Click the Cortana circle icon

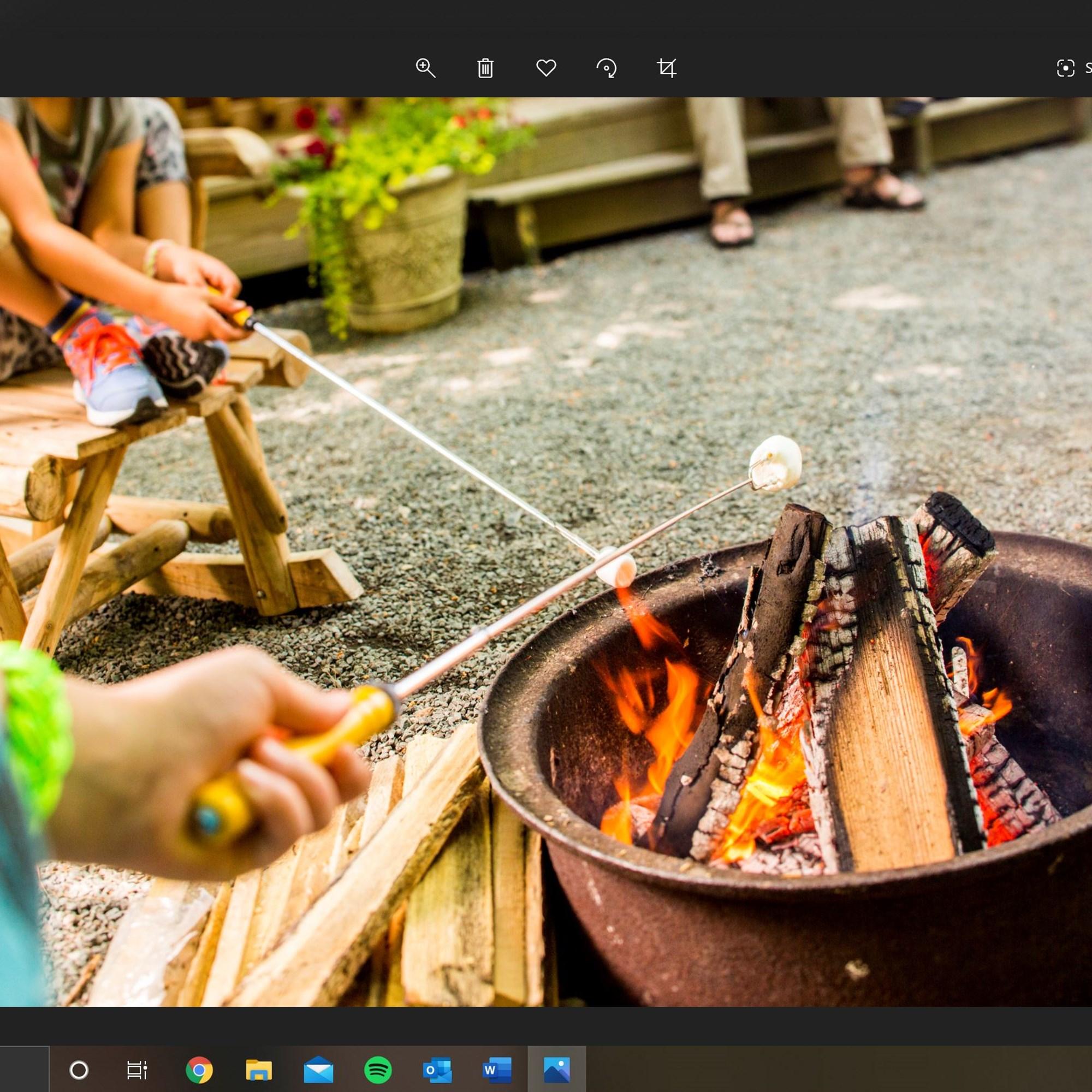coord(79,1070)
